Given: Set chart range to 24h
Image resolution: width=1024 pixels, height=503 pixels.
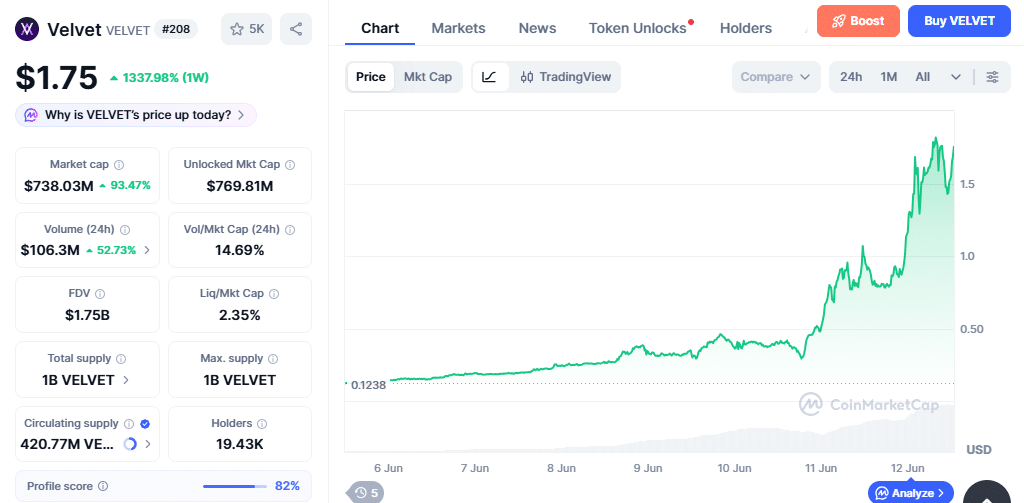Looking at the screenshot, I should pos(851,77).
